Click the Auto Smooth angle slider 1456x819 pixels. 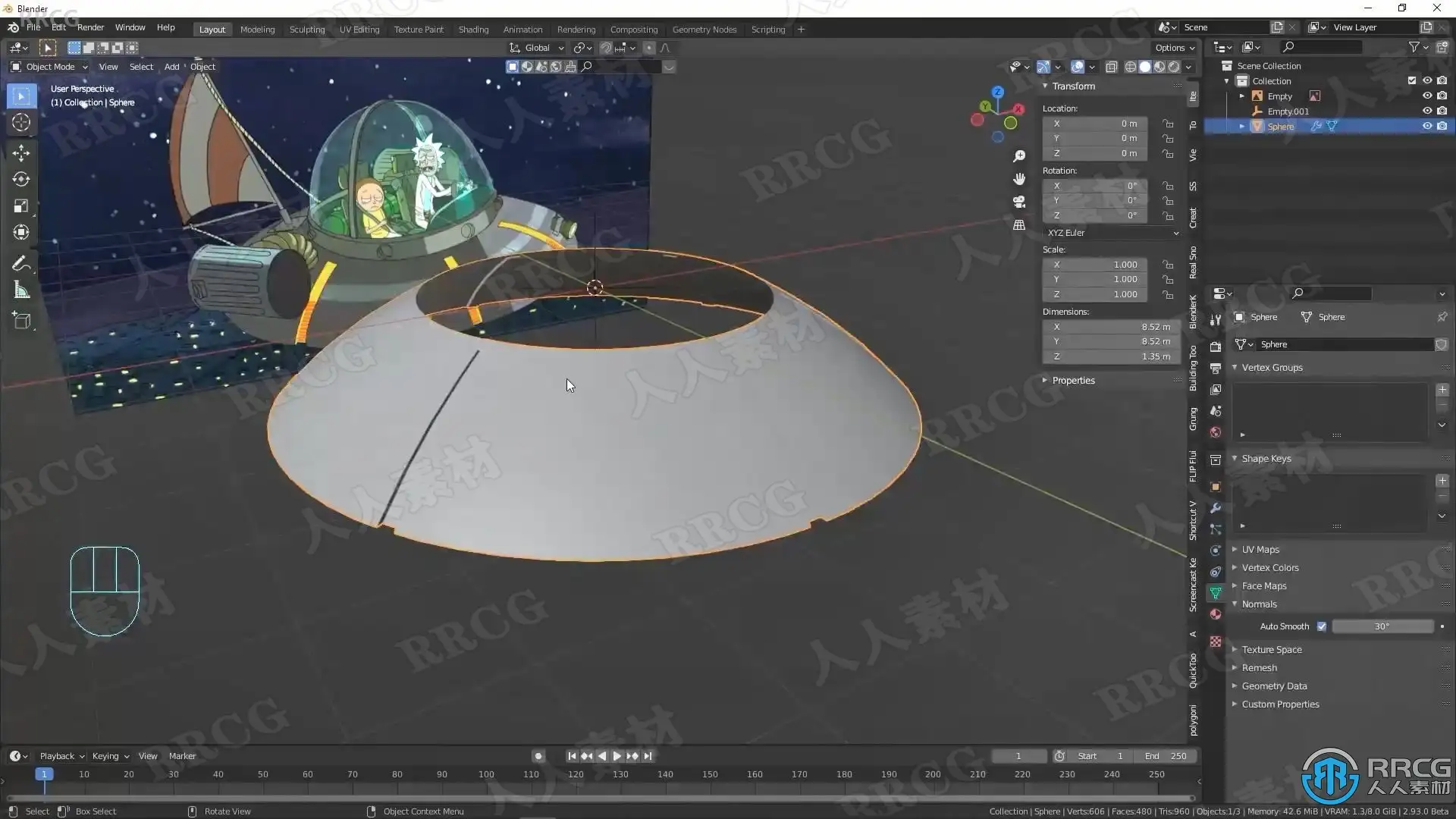pos(1382,626)
